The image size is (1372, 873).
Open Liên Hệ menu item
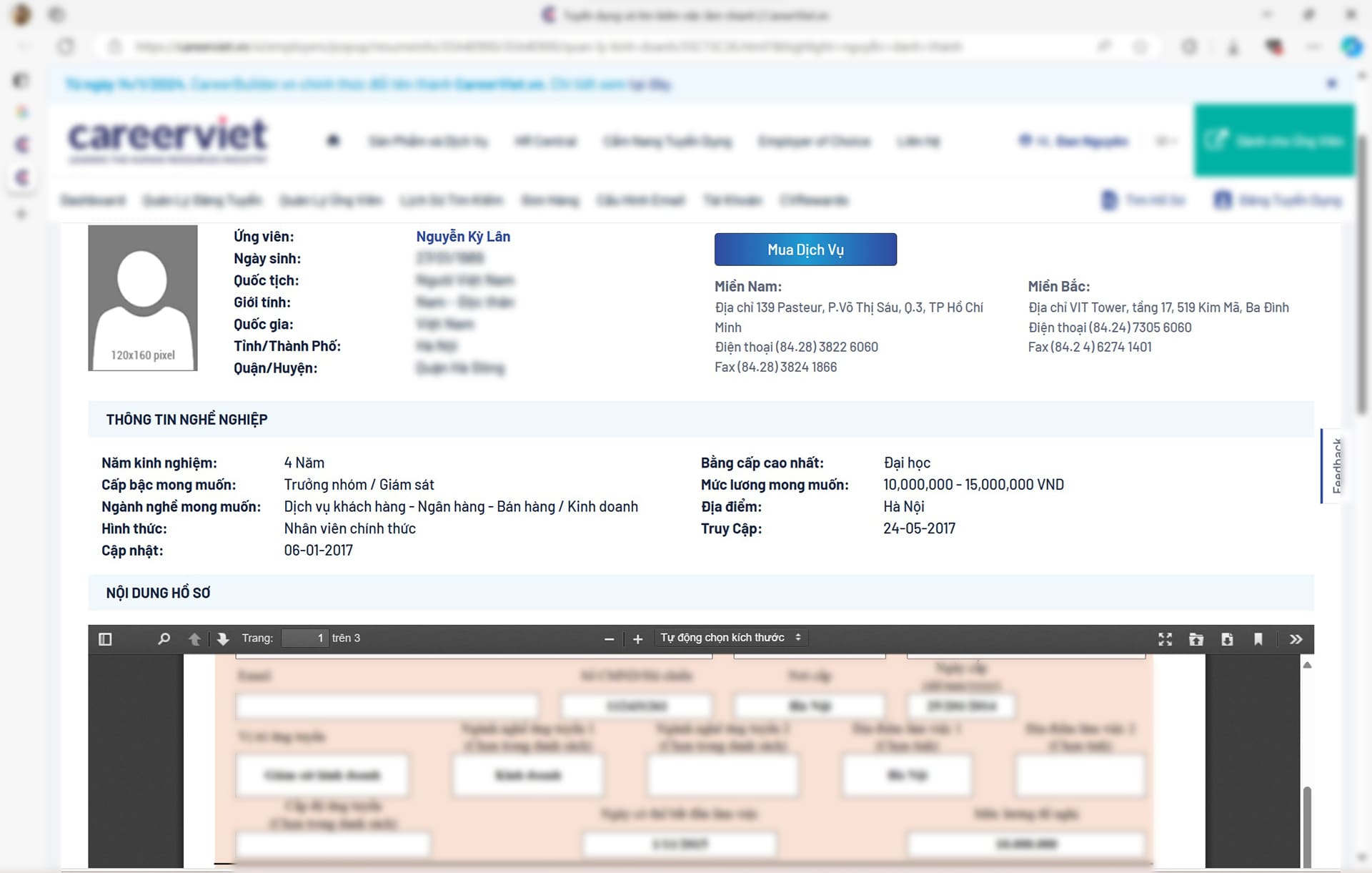tap(918, 141)
